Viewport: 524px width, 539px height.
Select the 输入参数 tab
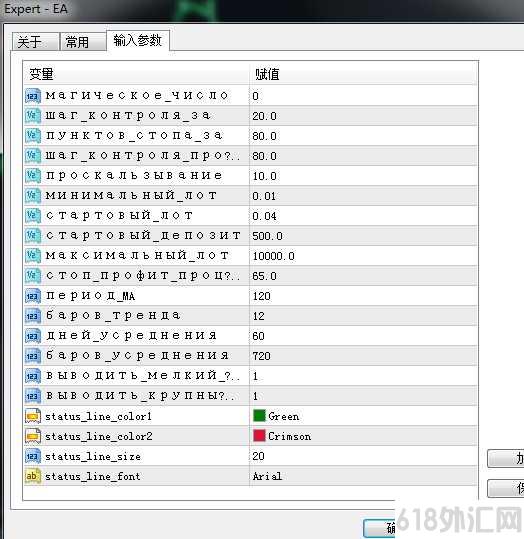[x=138, y=41]
